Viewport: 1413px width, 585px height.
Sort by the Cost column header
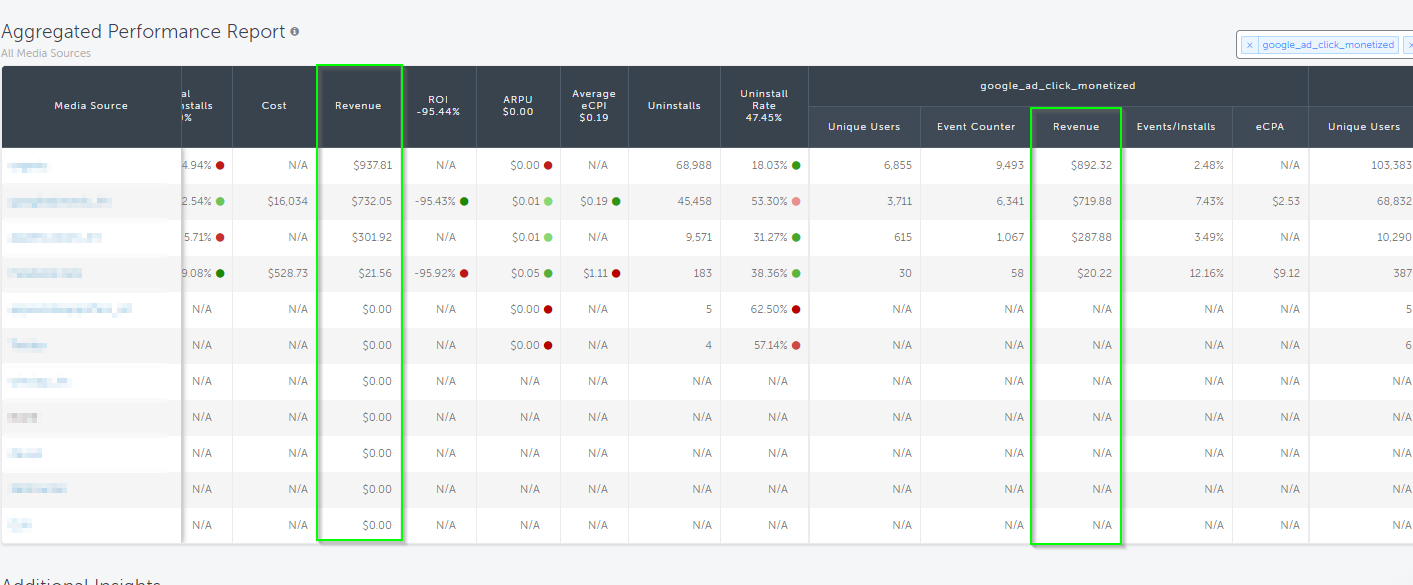point(274,106)
